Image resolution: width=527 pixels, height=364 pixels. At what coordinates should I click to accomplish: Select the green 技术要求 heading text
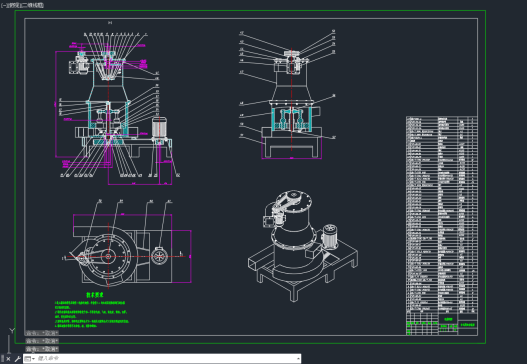pyautogui.click(x=94, y=295)
